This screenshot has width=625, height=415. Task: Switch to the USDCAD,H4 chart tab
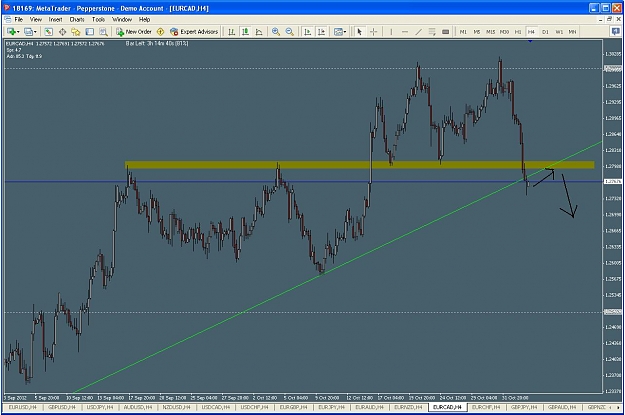(216, 407)
